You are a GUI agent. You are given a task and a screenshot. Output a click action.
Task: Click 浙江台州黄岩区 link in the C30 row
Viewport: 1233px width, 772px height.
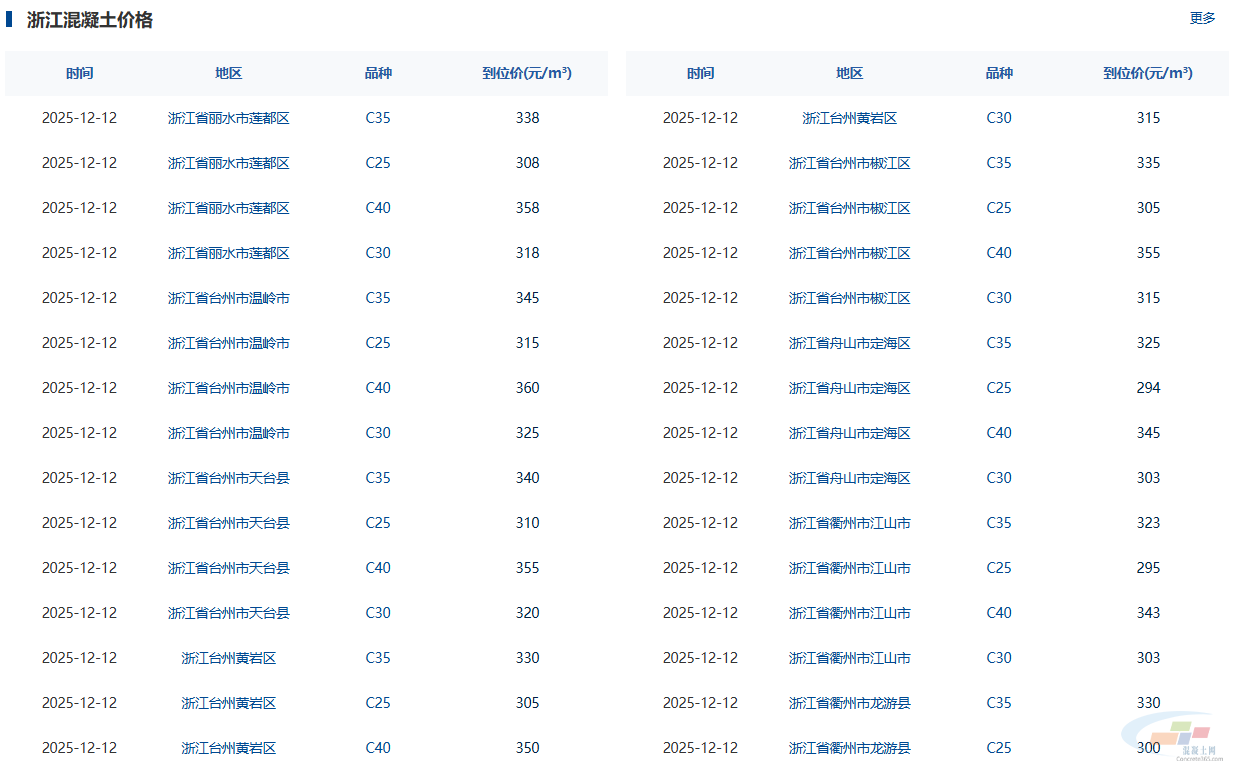click(x=849, y=118)
